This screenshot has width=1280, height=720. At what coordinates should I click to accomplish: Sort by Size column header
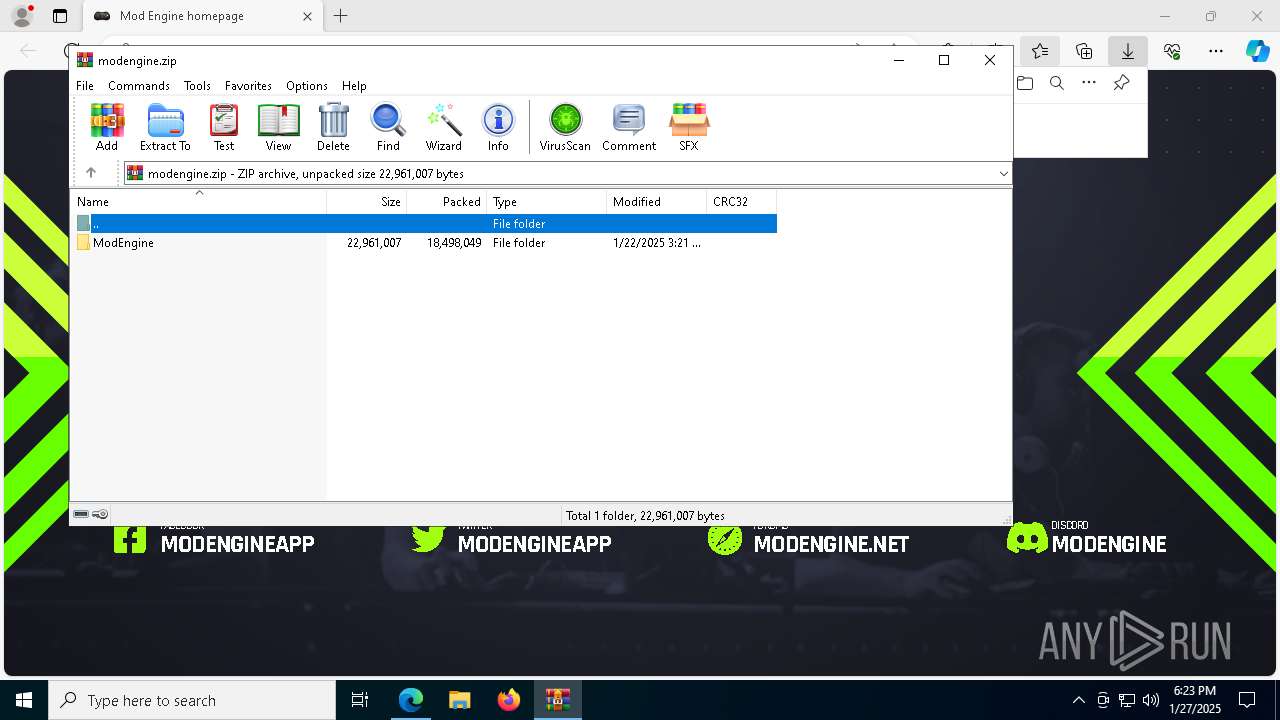(x=367, y=202)
